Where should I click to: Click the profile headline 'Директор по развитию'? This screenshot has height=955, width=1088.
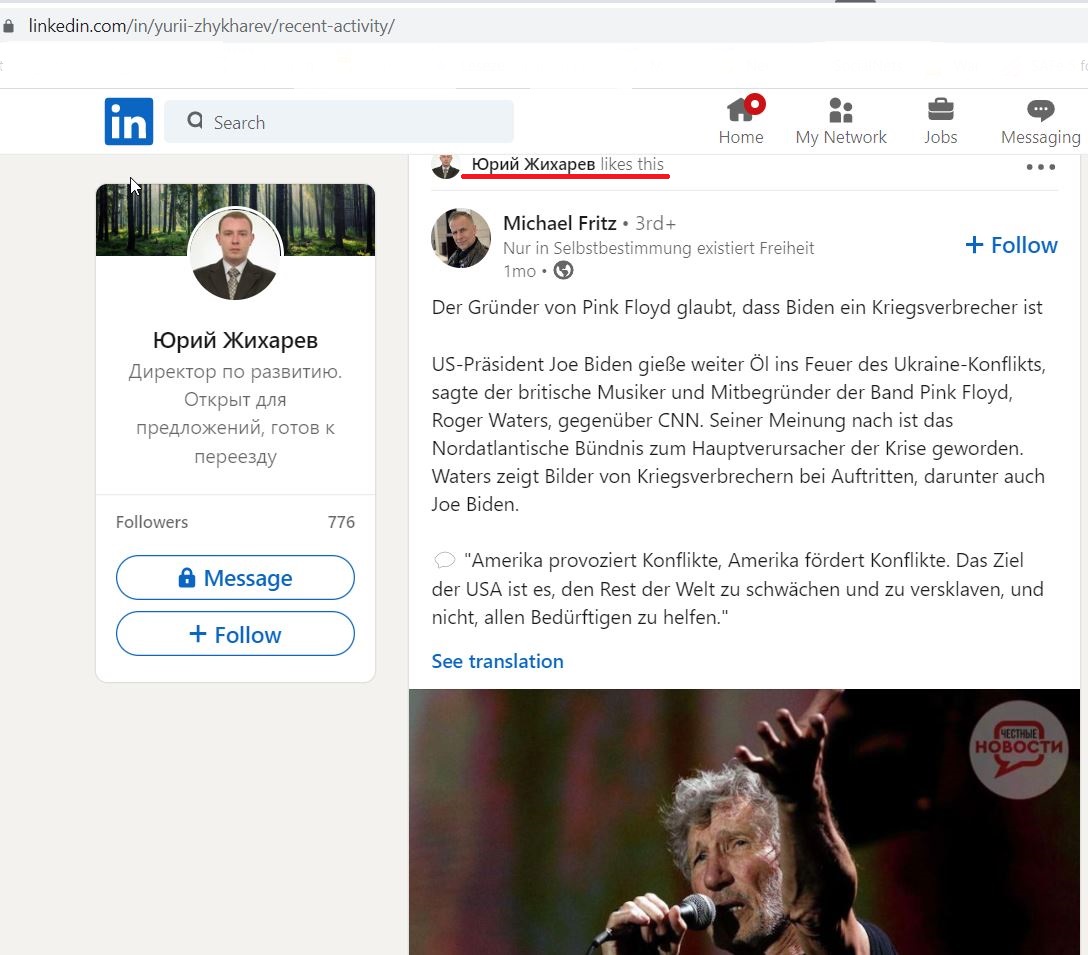click(x=235, y=372)
